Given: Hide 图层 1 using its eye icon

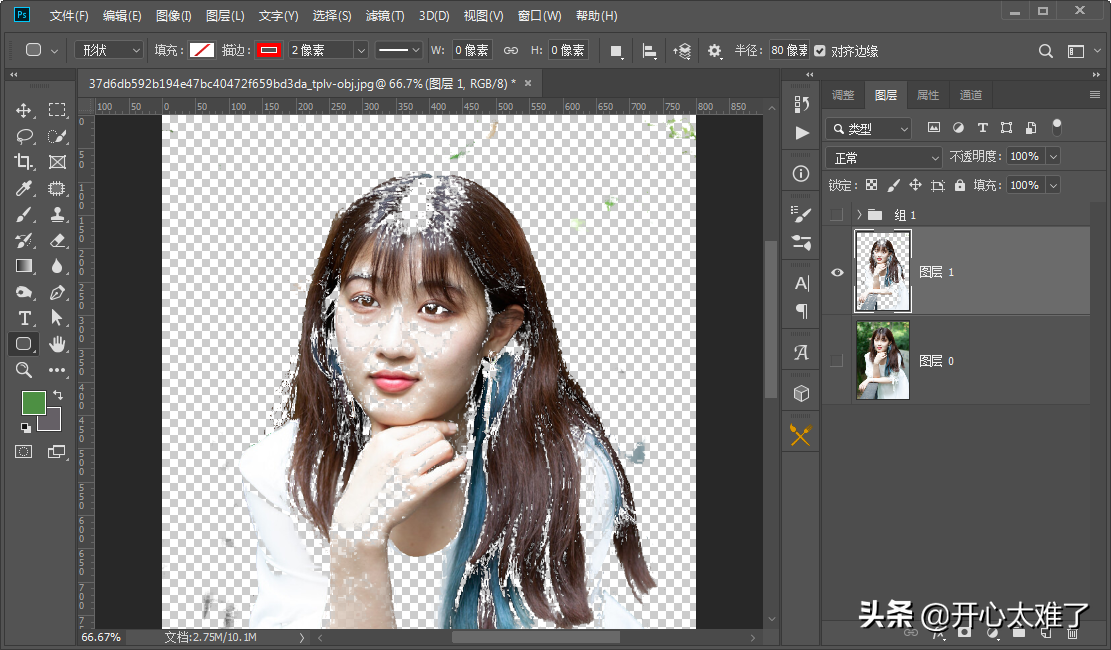Looking at the screenshot, I should click(837, 272).
